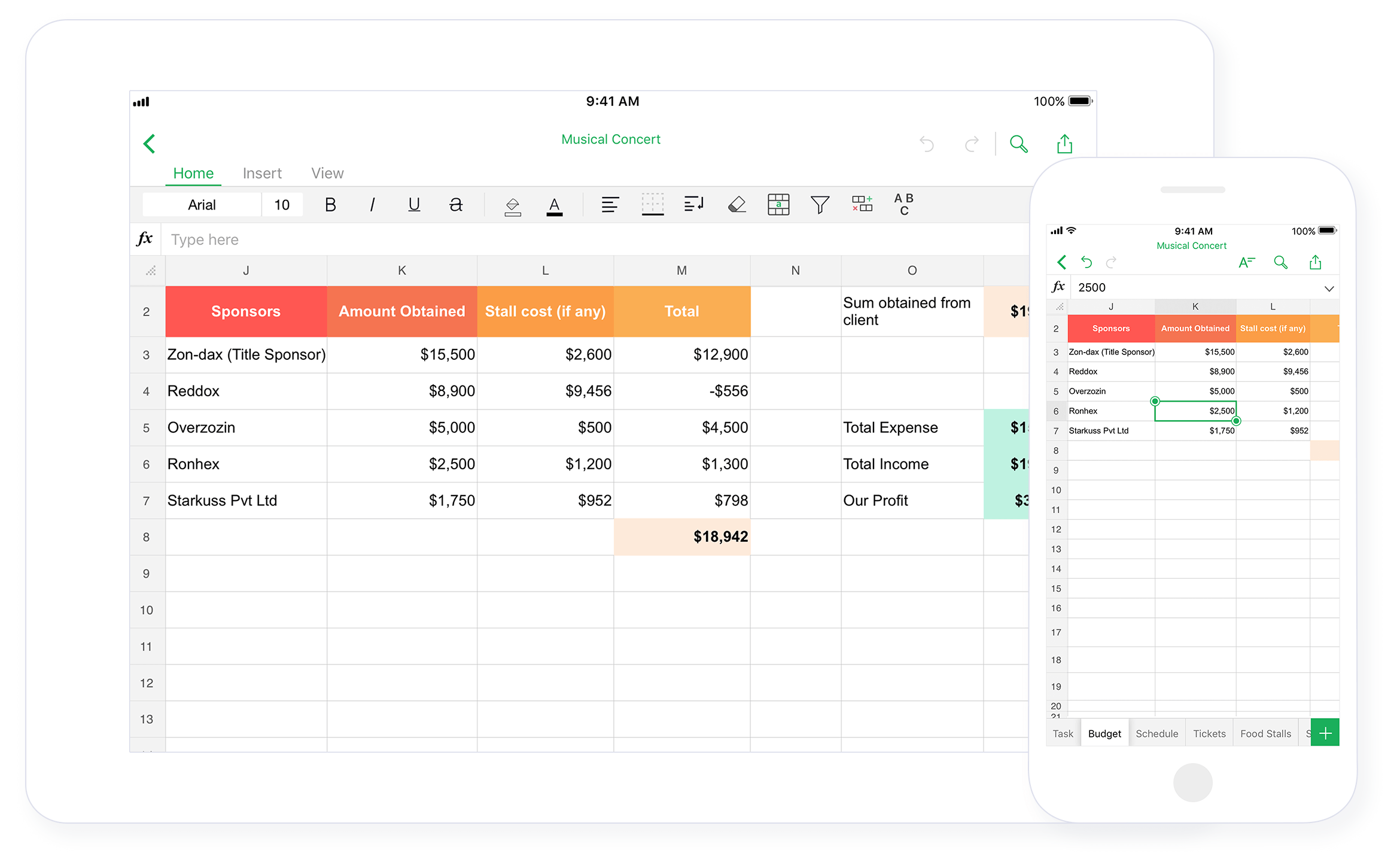Click the text alignment icon

pyautogui.click(x=610, y=205)
